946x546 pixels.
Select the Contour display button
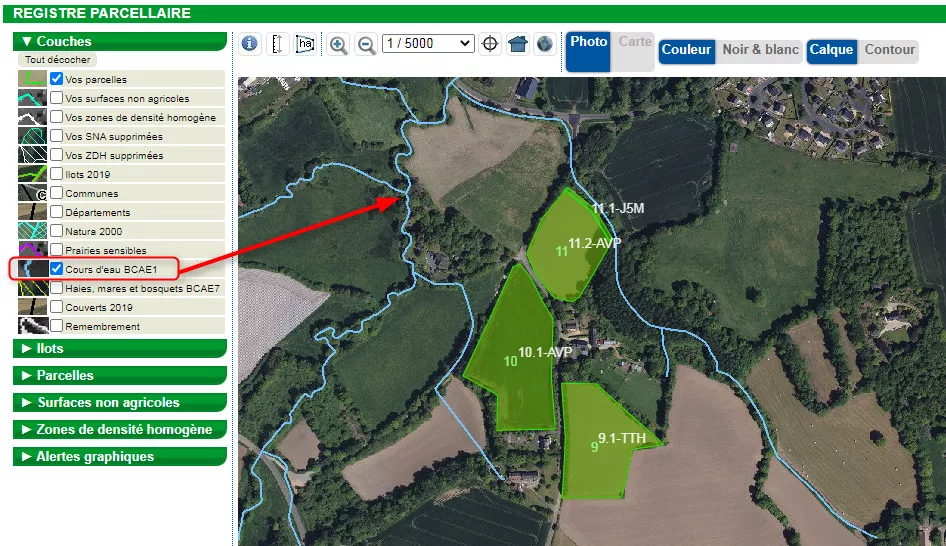pyautogui.click(x=889, y=50)
